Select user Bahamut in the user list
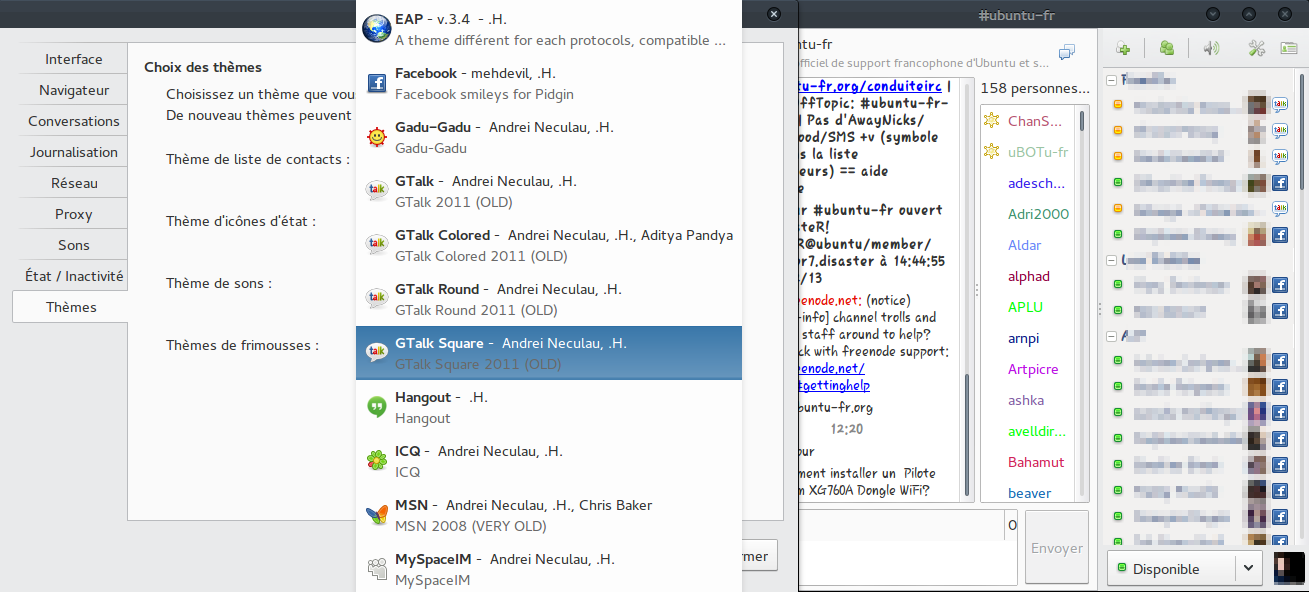The width and height of the screenshot is (1309, 592). (x=1036, y=462)
